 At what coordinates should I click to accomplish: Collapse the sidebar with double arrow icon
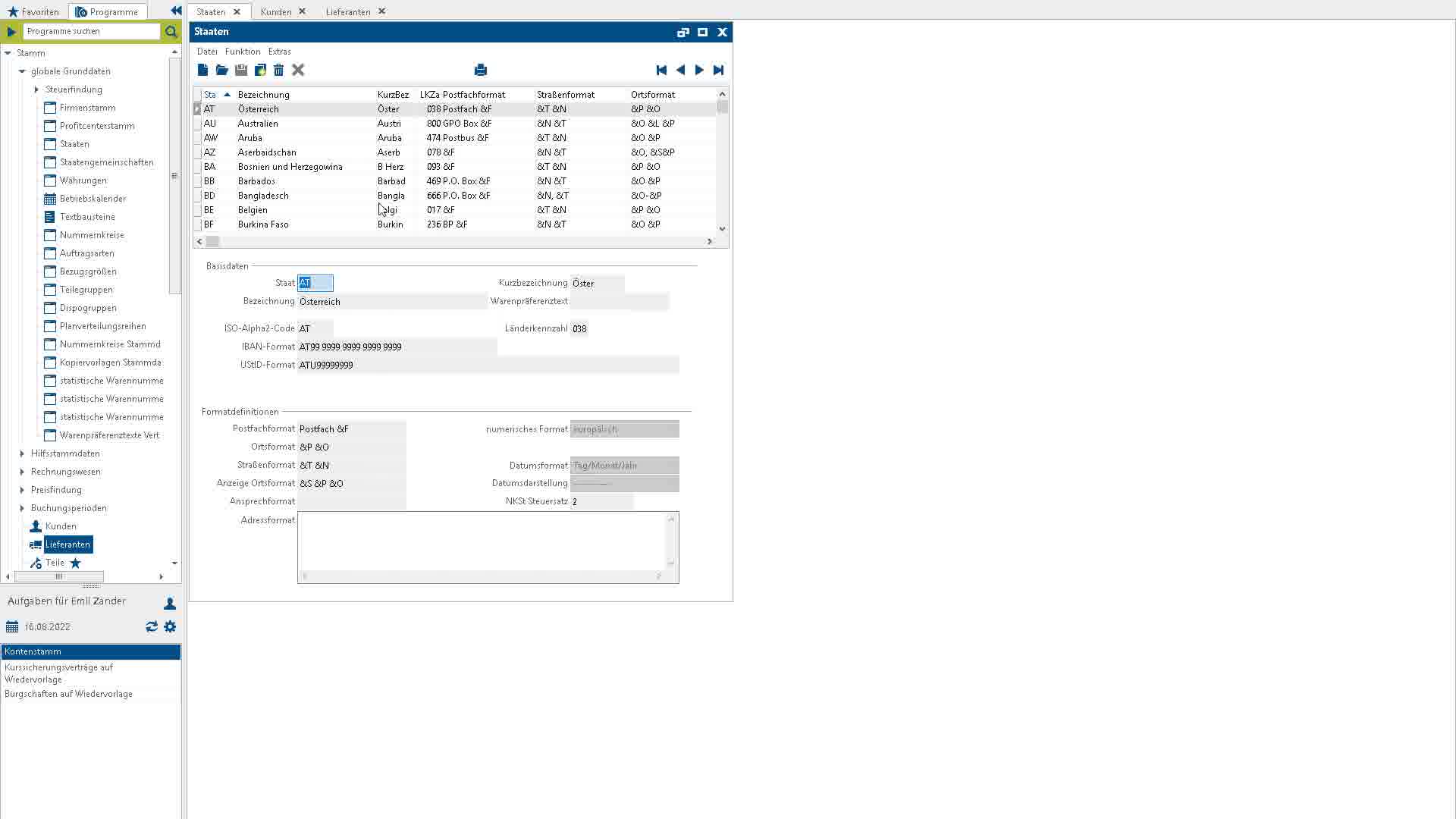[x=176, y=11]
